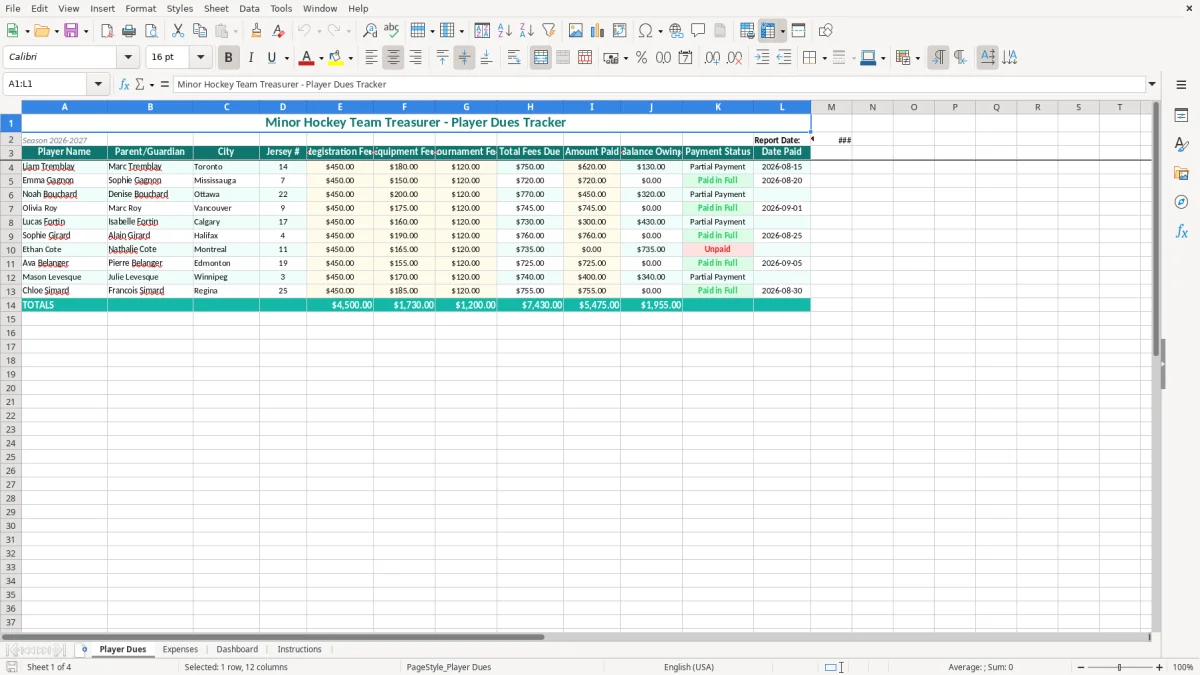Click the Insert Special Character omega icon
1200x675 pixels.
tap(646, 31)
